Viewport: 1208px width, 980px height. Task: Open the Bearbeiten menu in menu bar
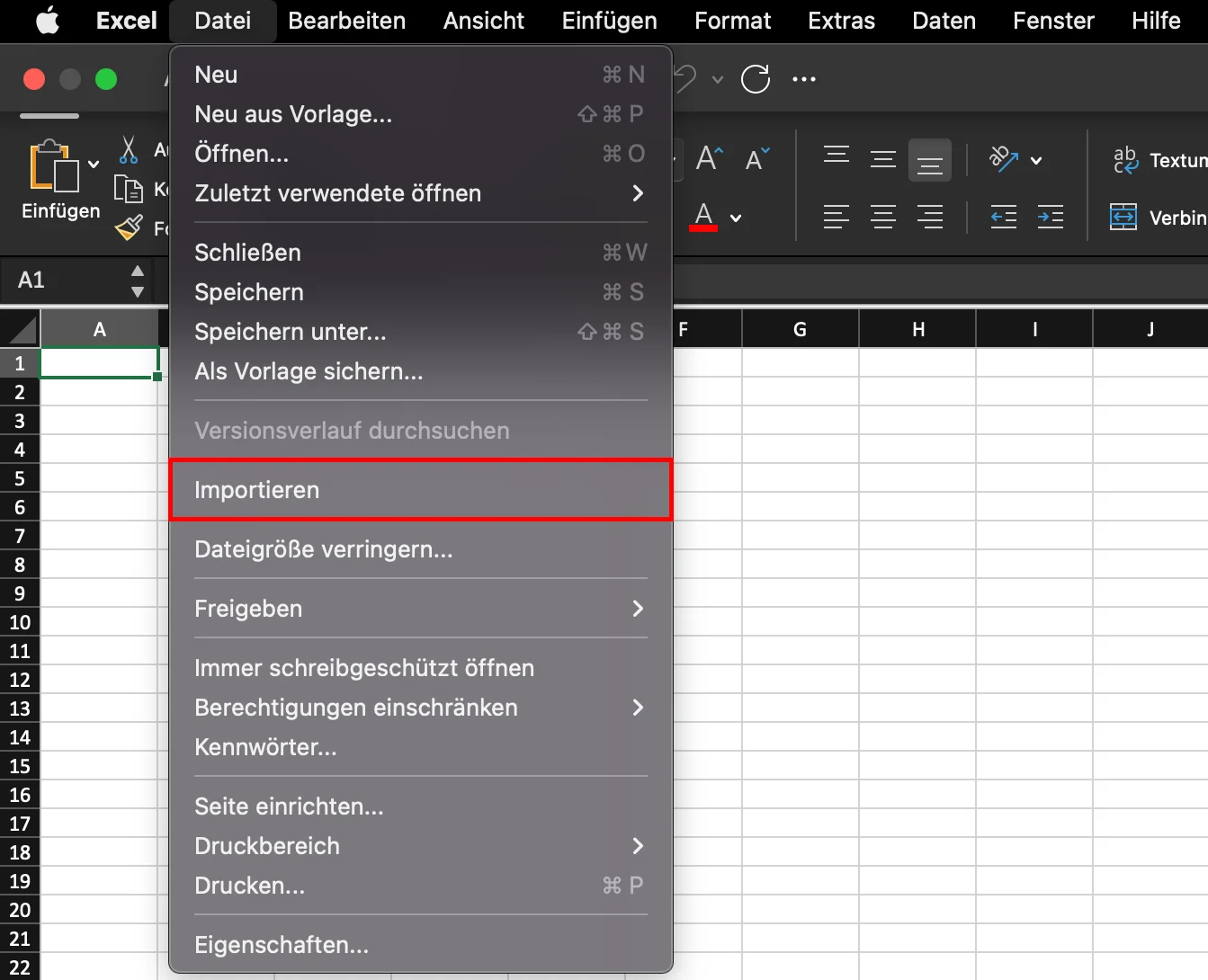[x=346, y=21]
